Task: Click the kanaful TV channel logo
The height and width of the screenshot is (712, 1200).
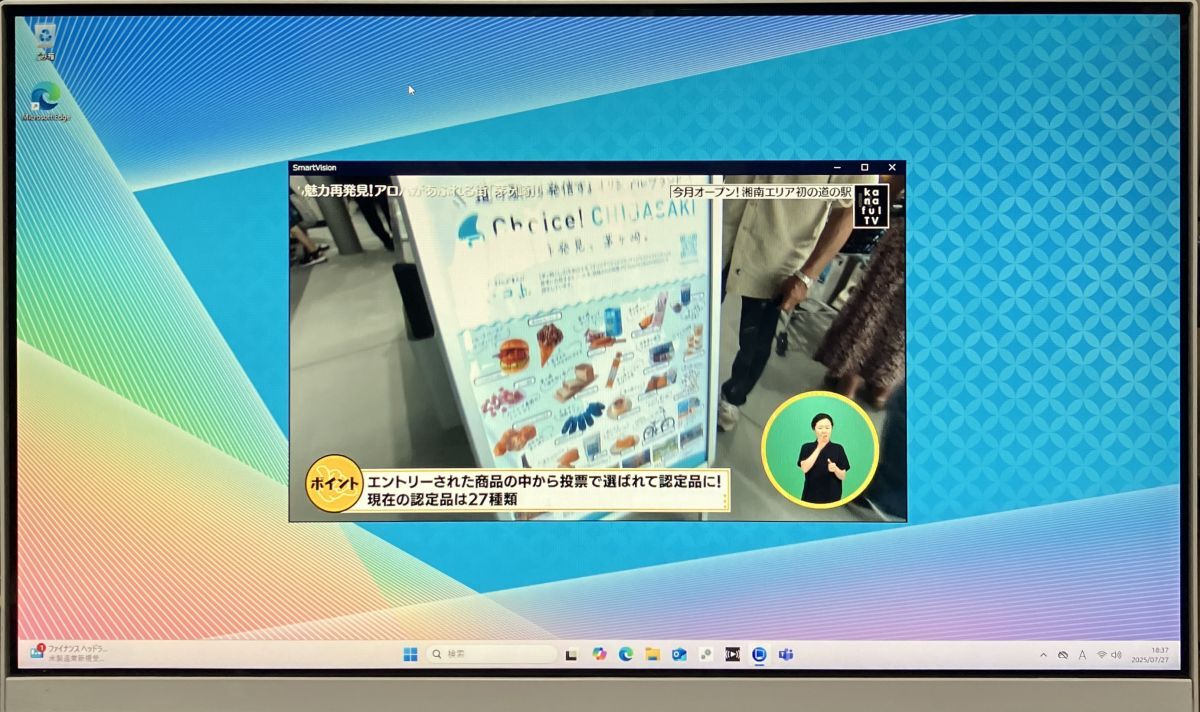Action: pyautogui.click(x=871, y=205)
